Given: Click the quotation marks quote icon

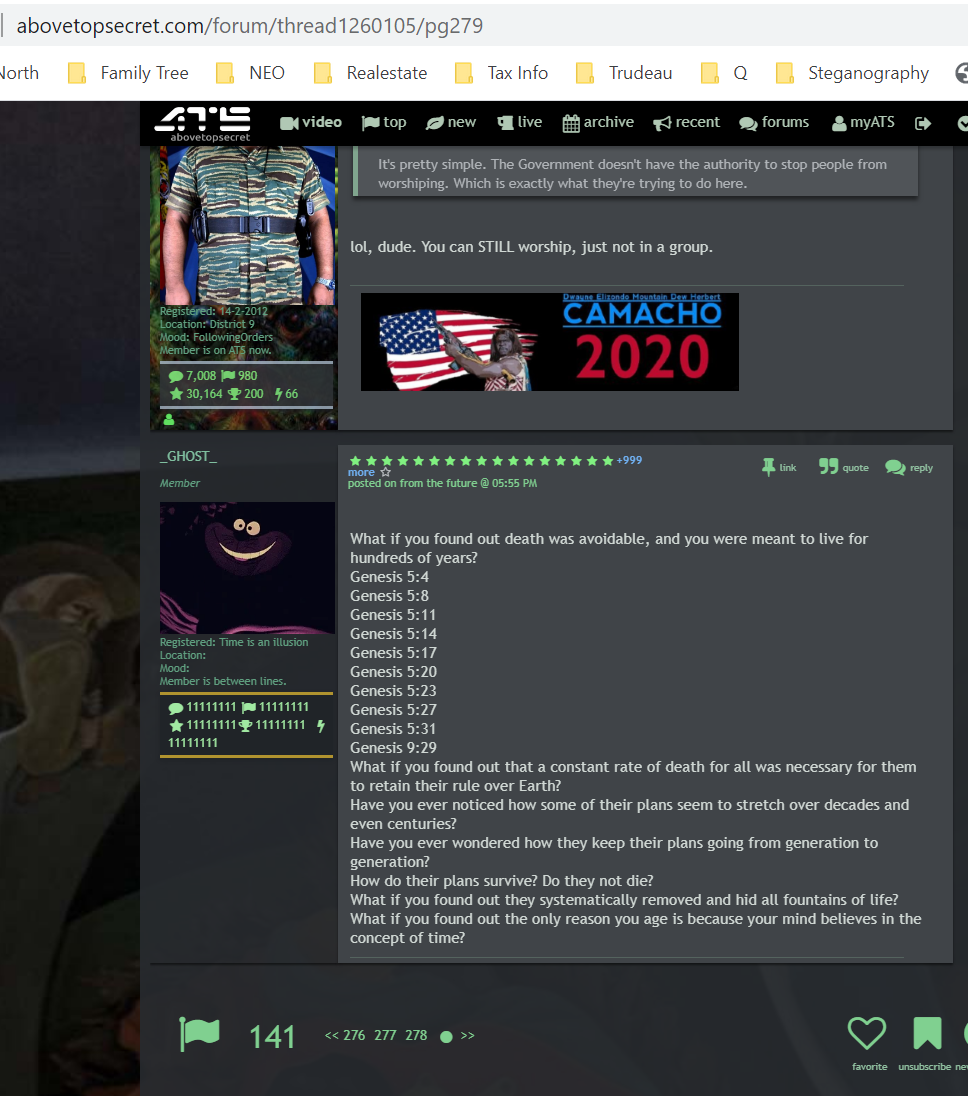Looking at the screenshot, I should [828, 466].
